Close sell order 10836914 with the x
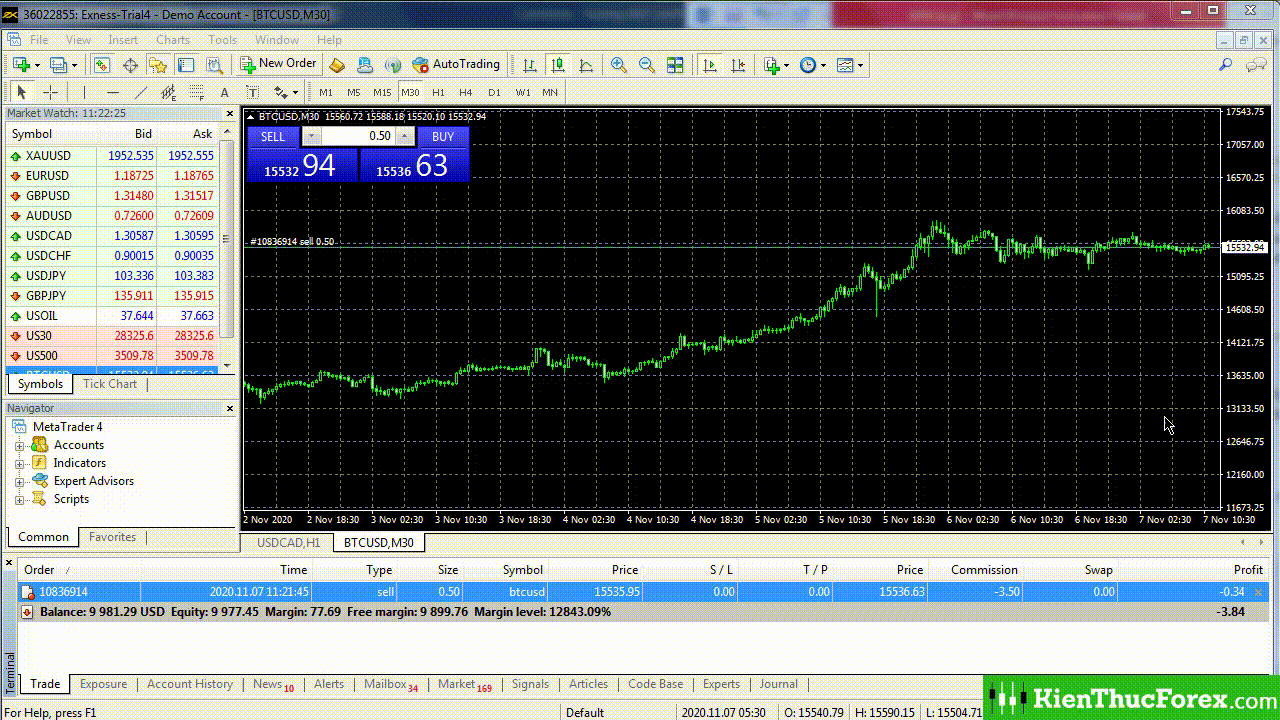Image resolution: width=1280 pixels, height=720 pixels. click(x=1259, y=593)
